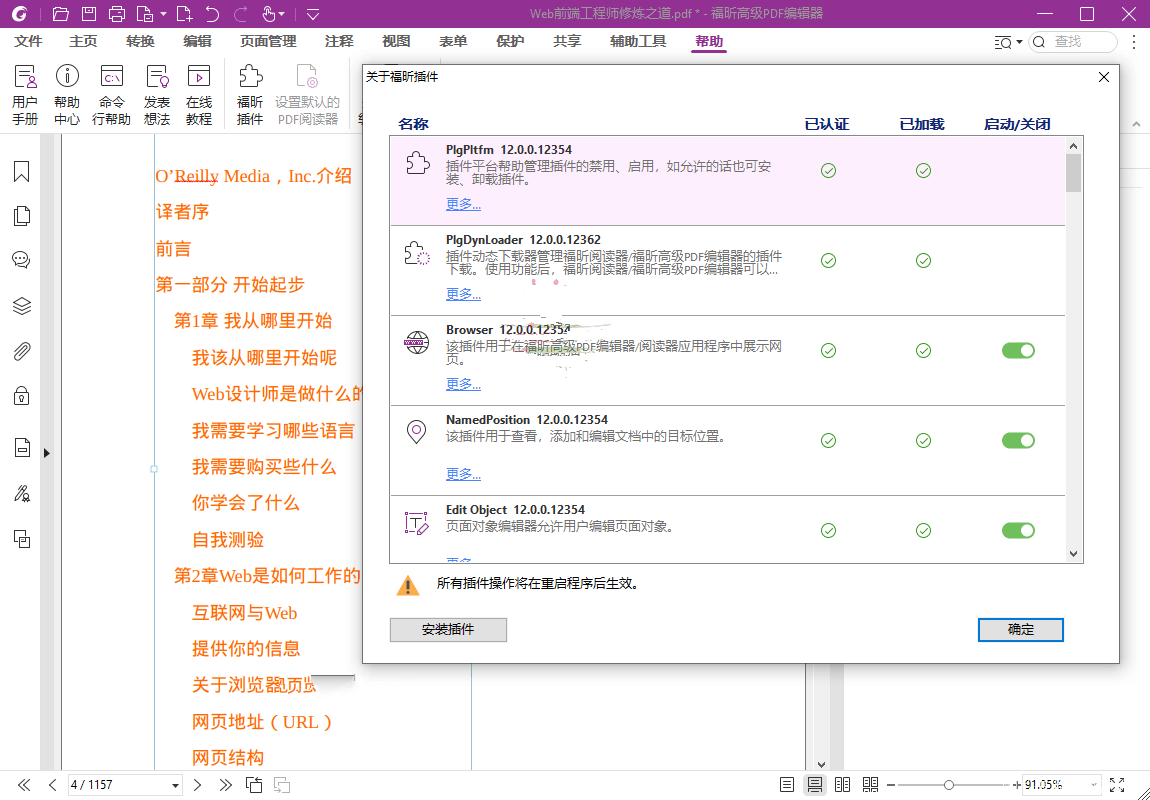This screenshot has width=1150, height=800.
Task: Open the search options dropdown arrow
Action: click(1019, 42)
